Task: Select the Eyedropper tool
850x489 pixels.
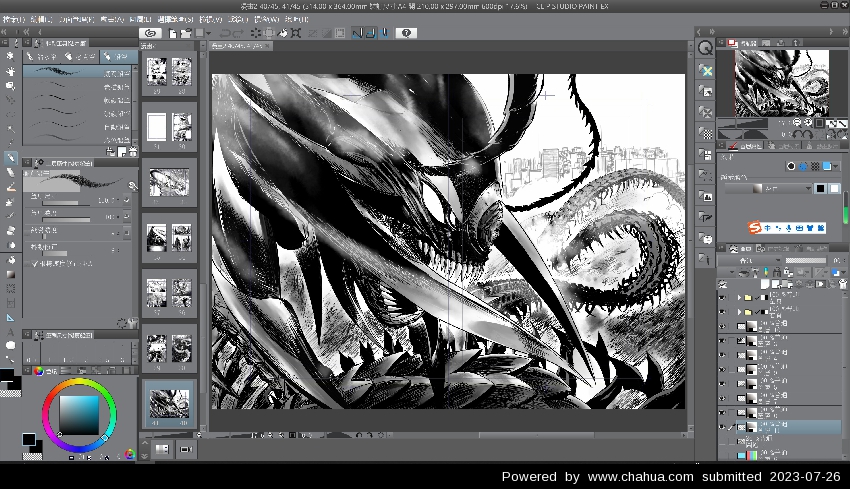Action: tap(10, 143)
